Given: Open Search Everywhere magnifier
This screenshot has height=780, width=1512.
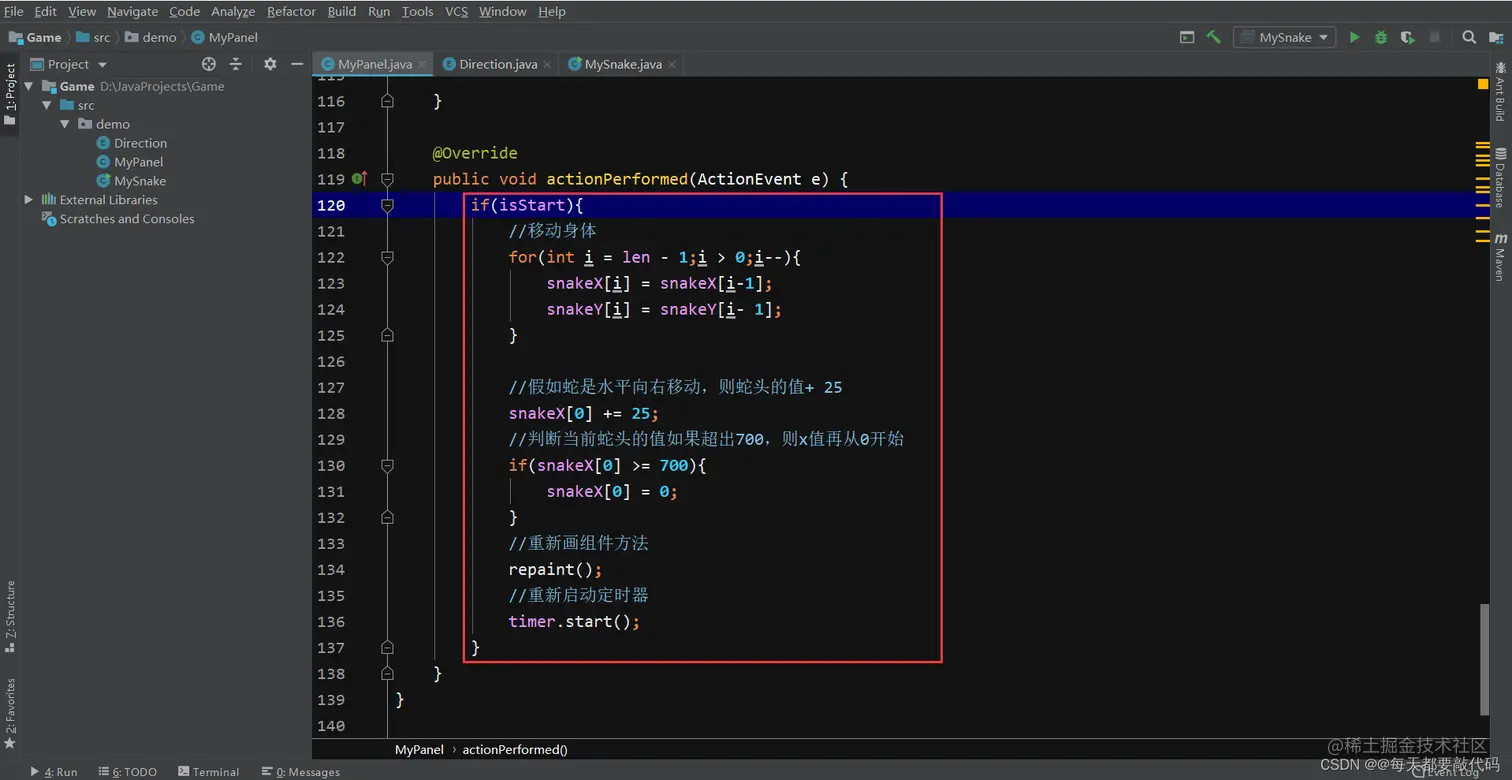Looking at the screenshot, I should click(x=1469, y=37).
